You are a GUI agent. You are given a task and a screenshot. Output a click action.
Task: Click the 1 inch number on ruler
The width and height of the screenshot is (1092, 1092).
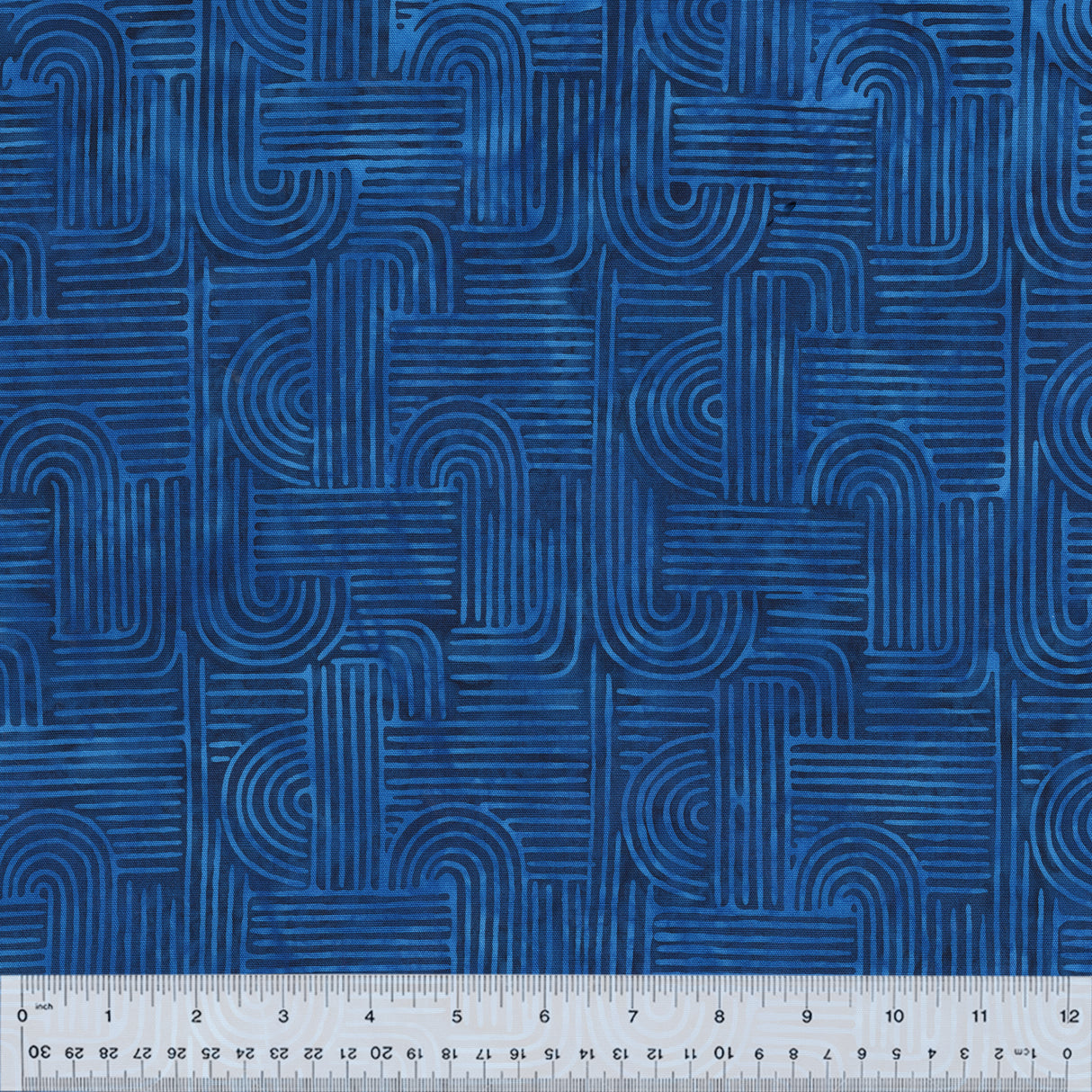pos(109,1016)
